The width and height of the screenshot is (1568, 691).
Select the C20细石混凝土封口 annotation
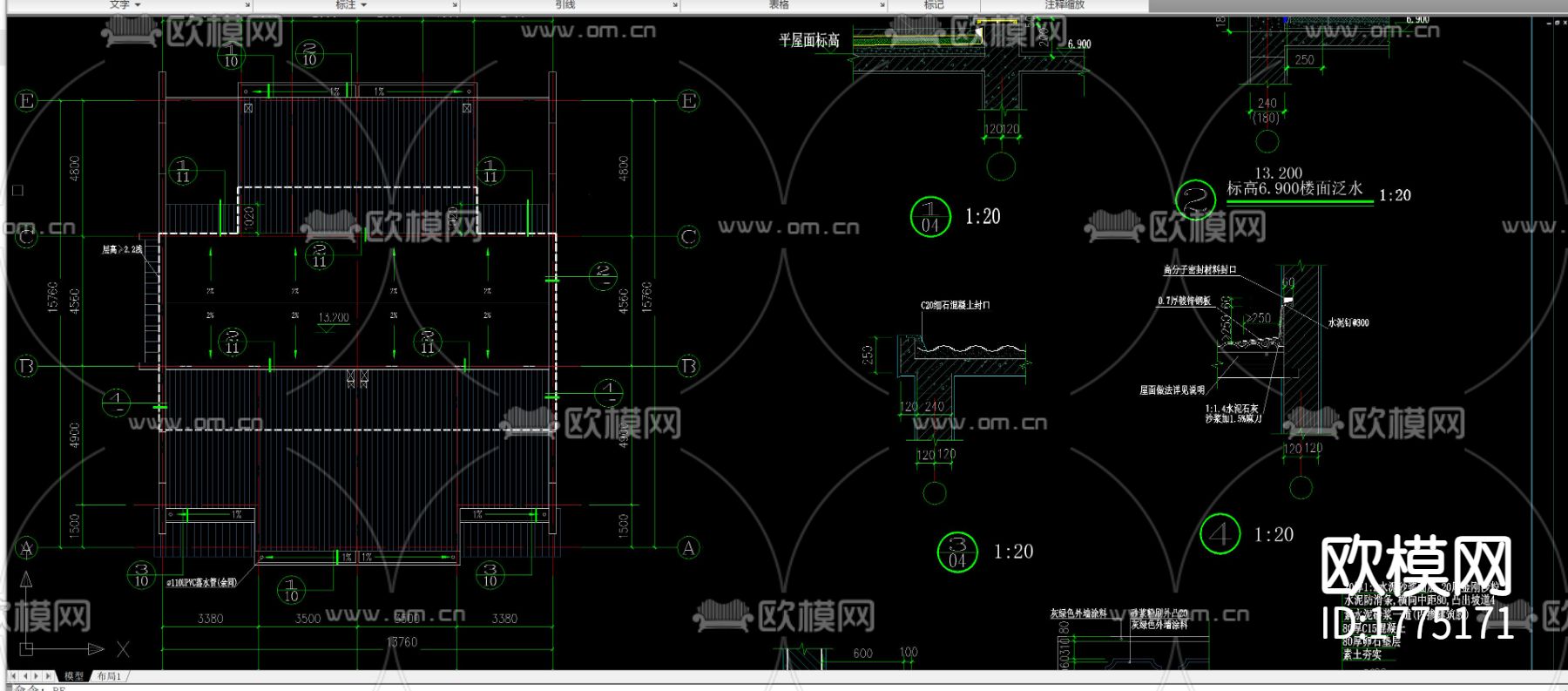(955, 306)
